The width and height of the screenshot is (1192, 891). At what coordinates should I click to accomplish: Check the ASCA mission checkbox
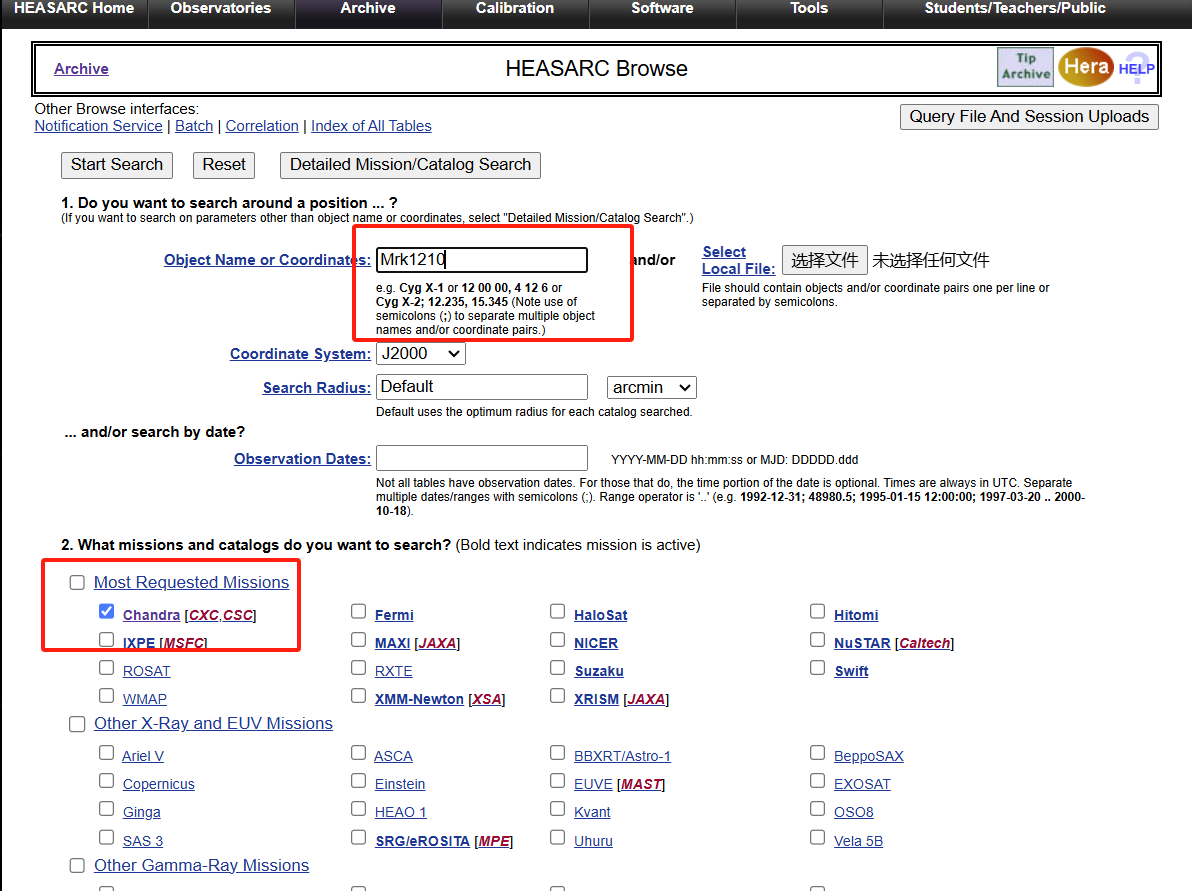(x=358, y=753)
